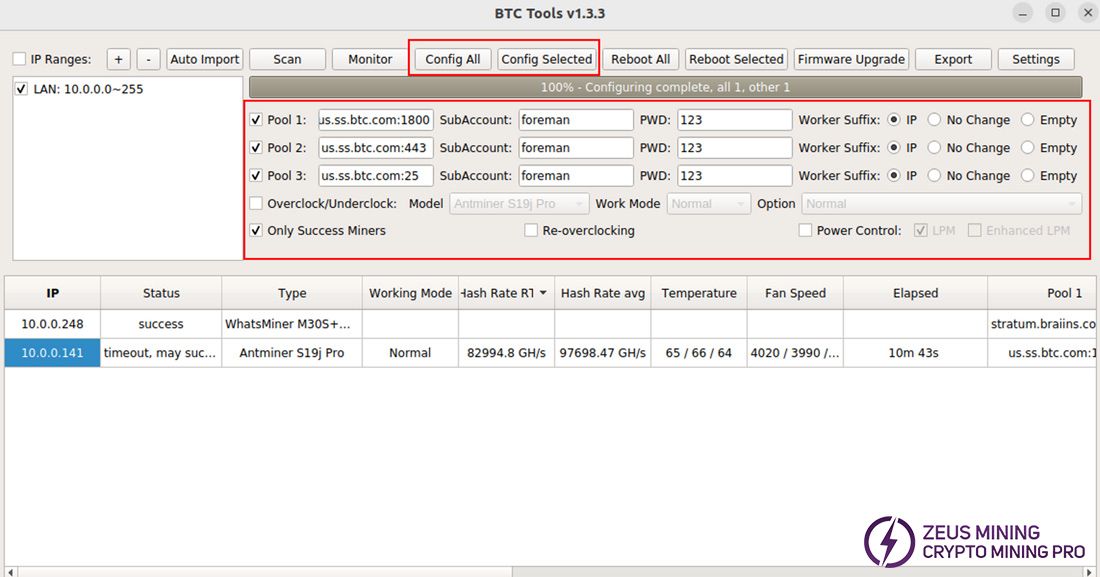Viewport: 1100px width, 577px height.
Task: Enable the Overclock/Underclock checkbox
Action: (257, 204)
